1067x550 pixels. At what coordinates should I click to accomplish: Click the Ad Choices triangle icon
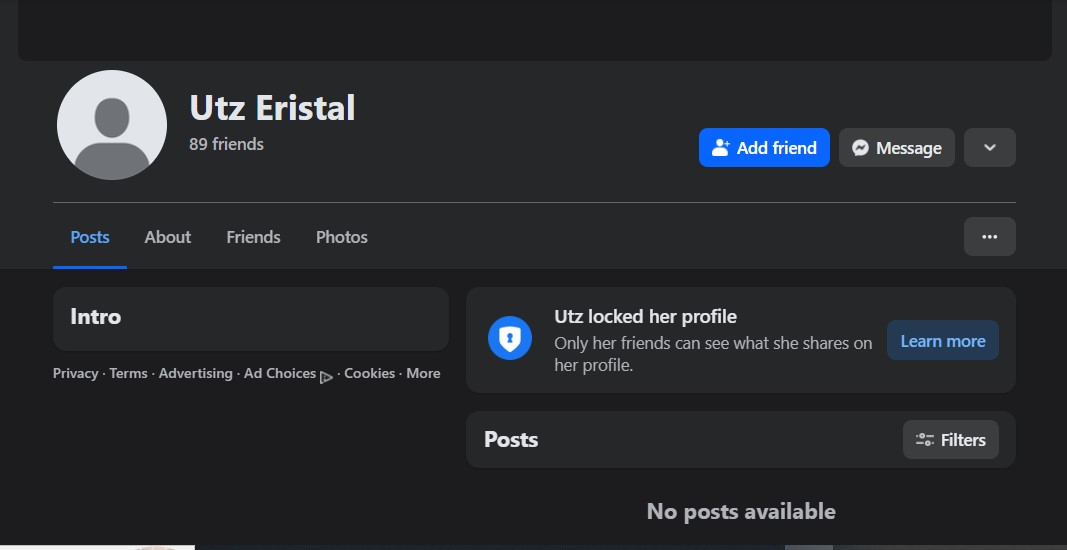tap(326, 377)
